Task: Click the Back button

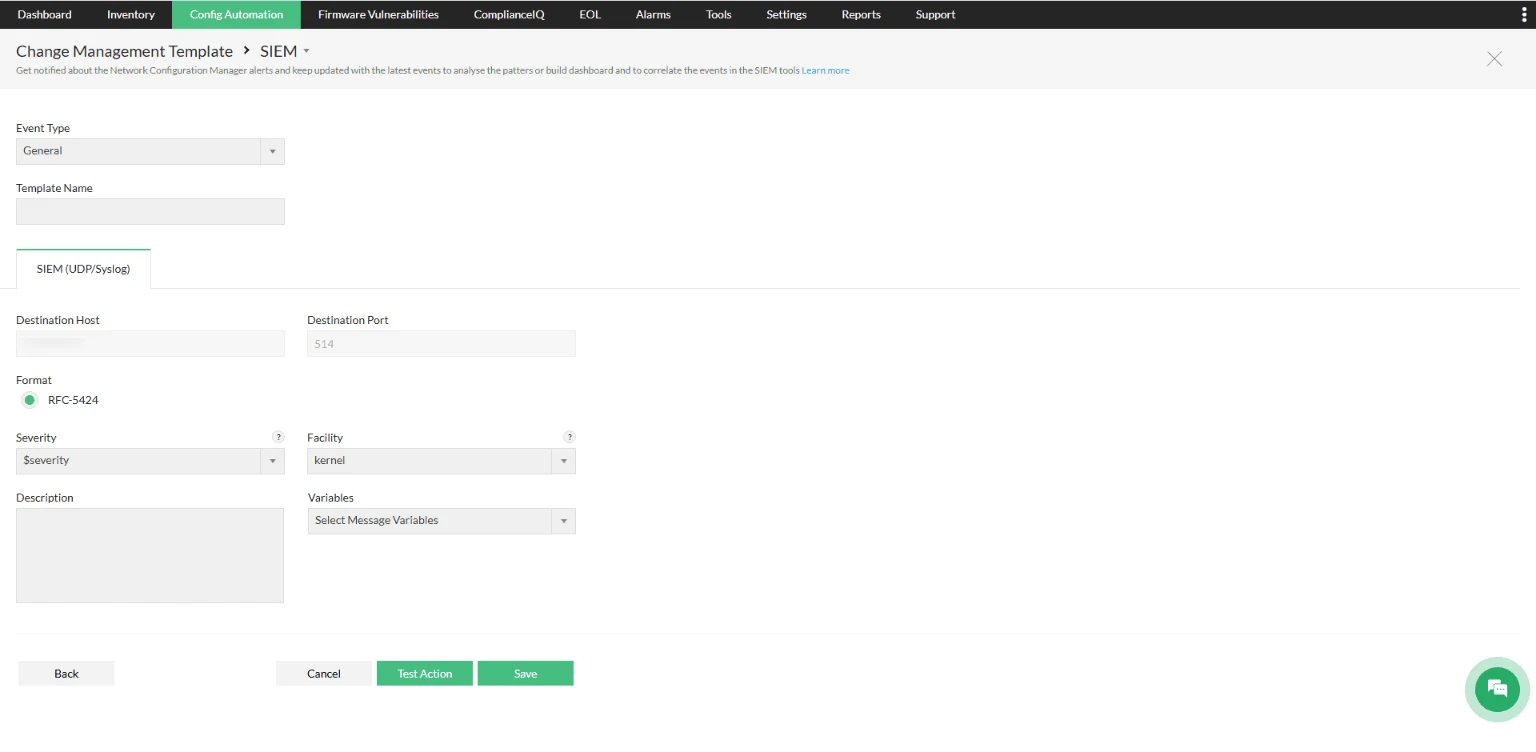Action: [66, 673]
